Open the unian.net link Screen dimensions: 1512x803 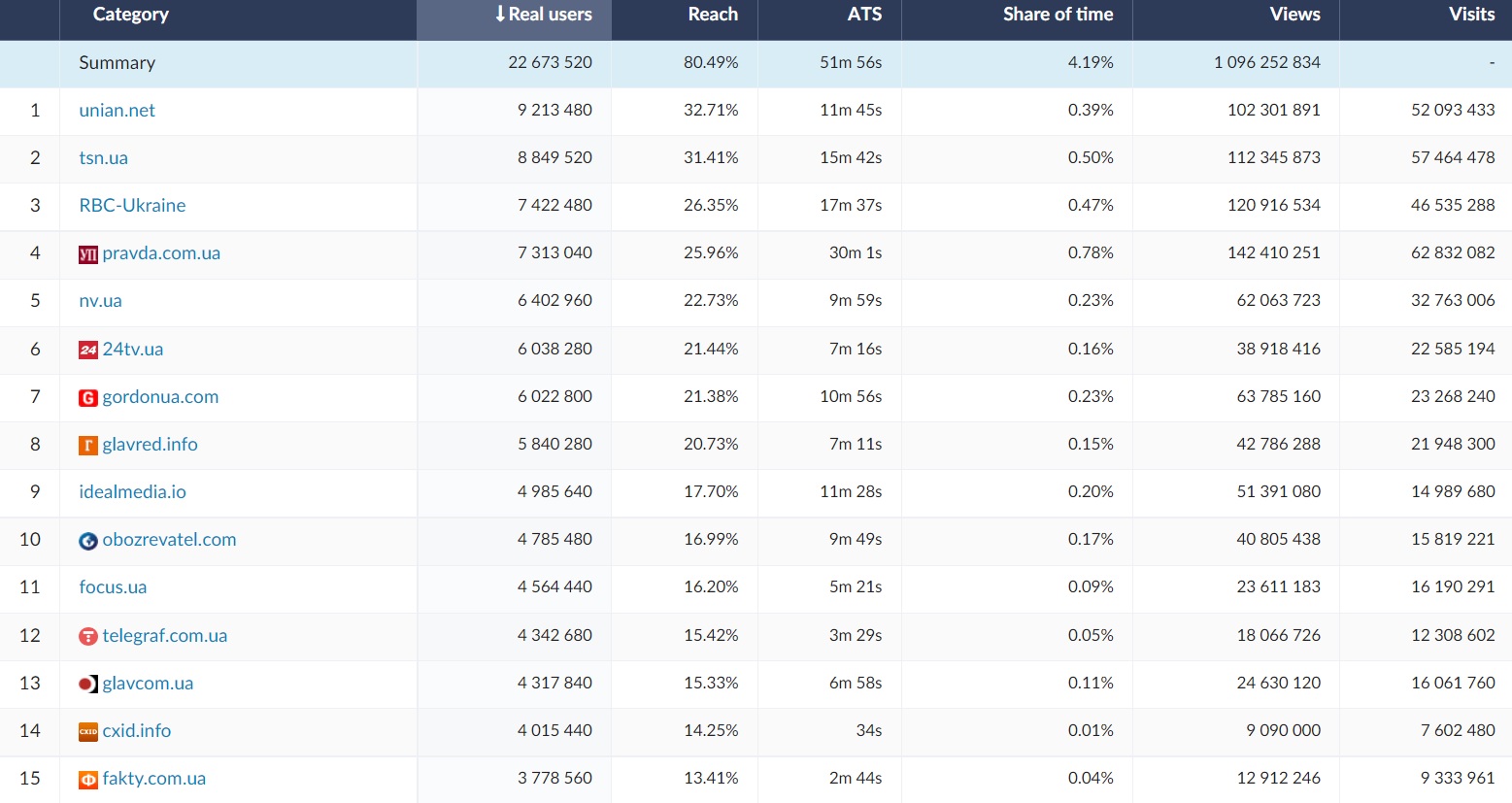pos(117,111)
